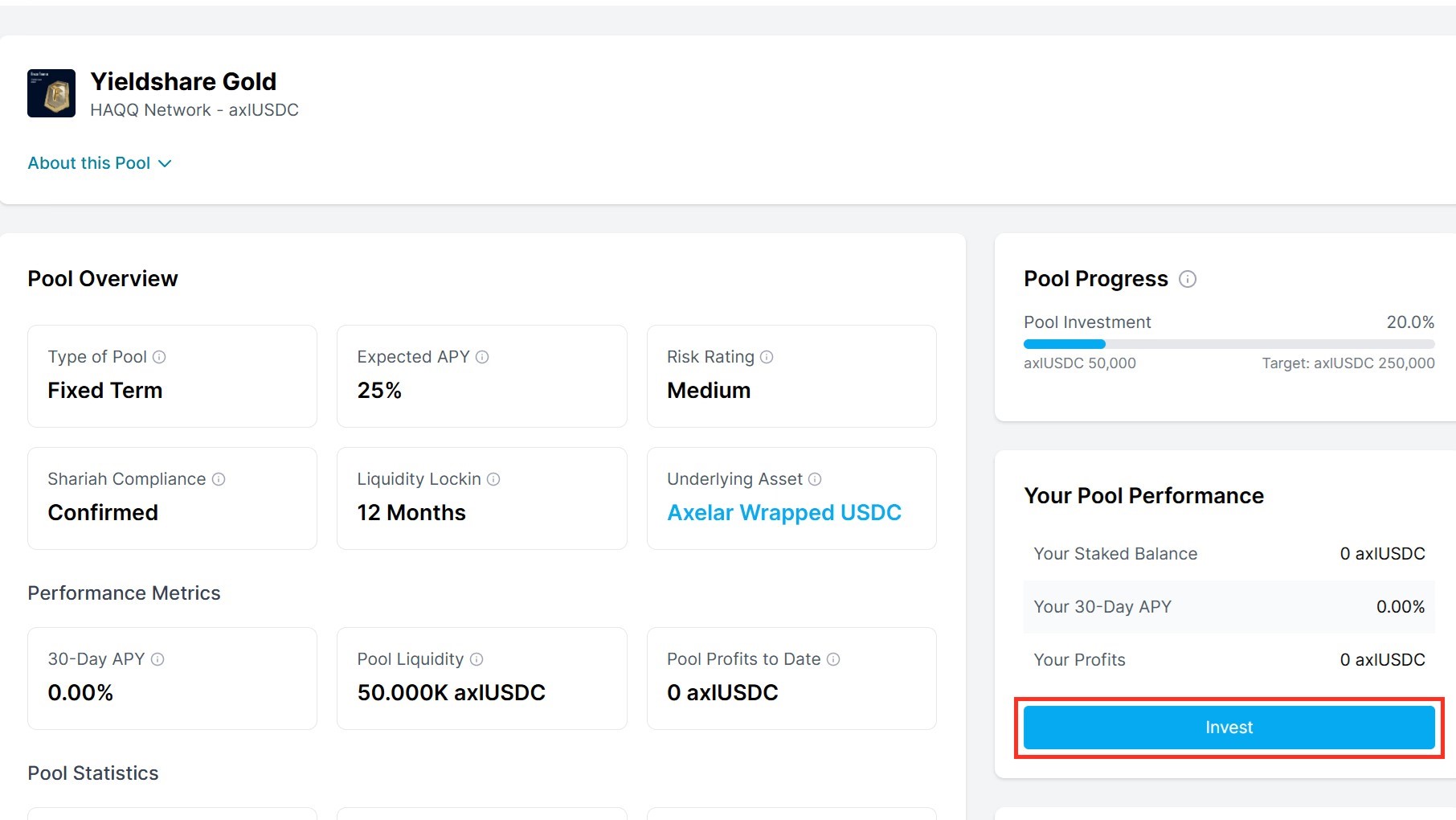Select the HAQQ Network - axlUSDC subtitle

[x=194, y=110]
